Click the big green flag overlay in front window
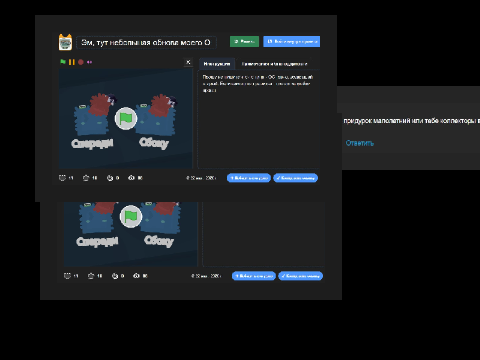 (126, 118)
